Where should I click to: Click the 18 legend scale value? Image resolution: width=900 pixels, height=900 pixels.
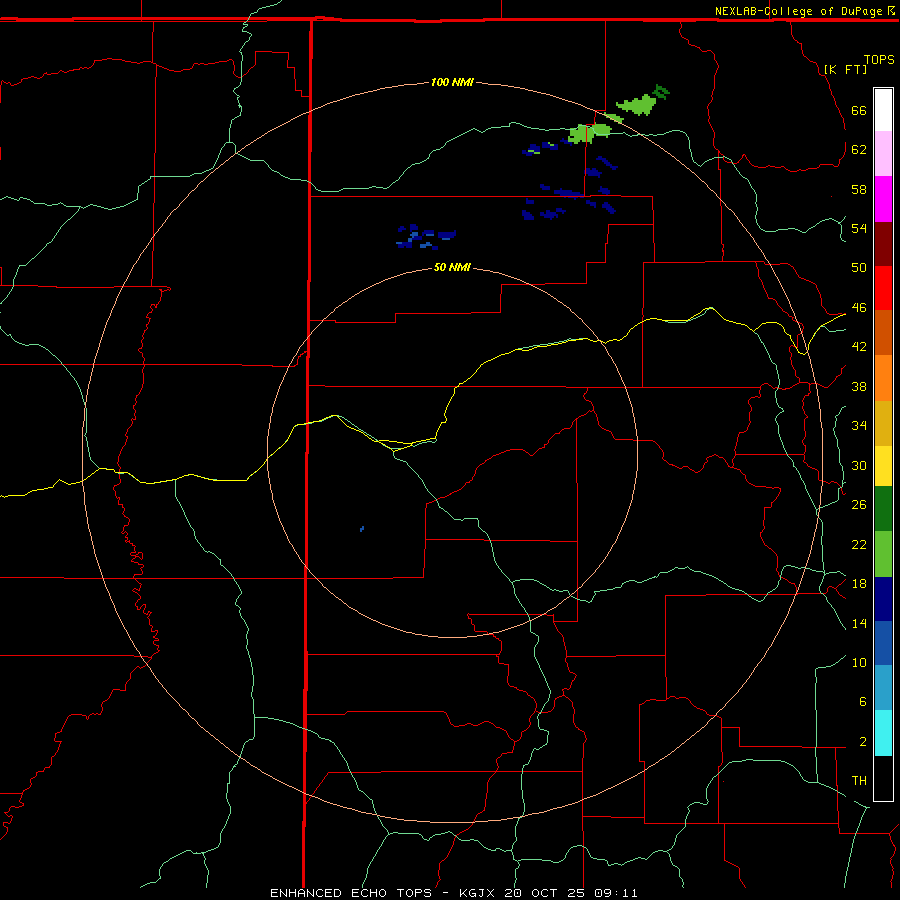click(x=859, y=584)
